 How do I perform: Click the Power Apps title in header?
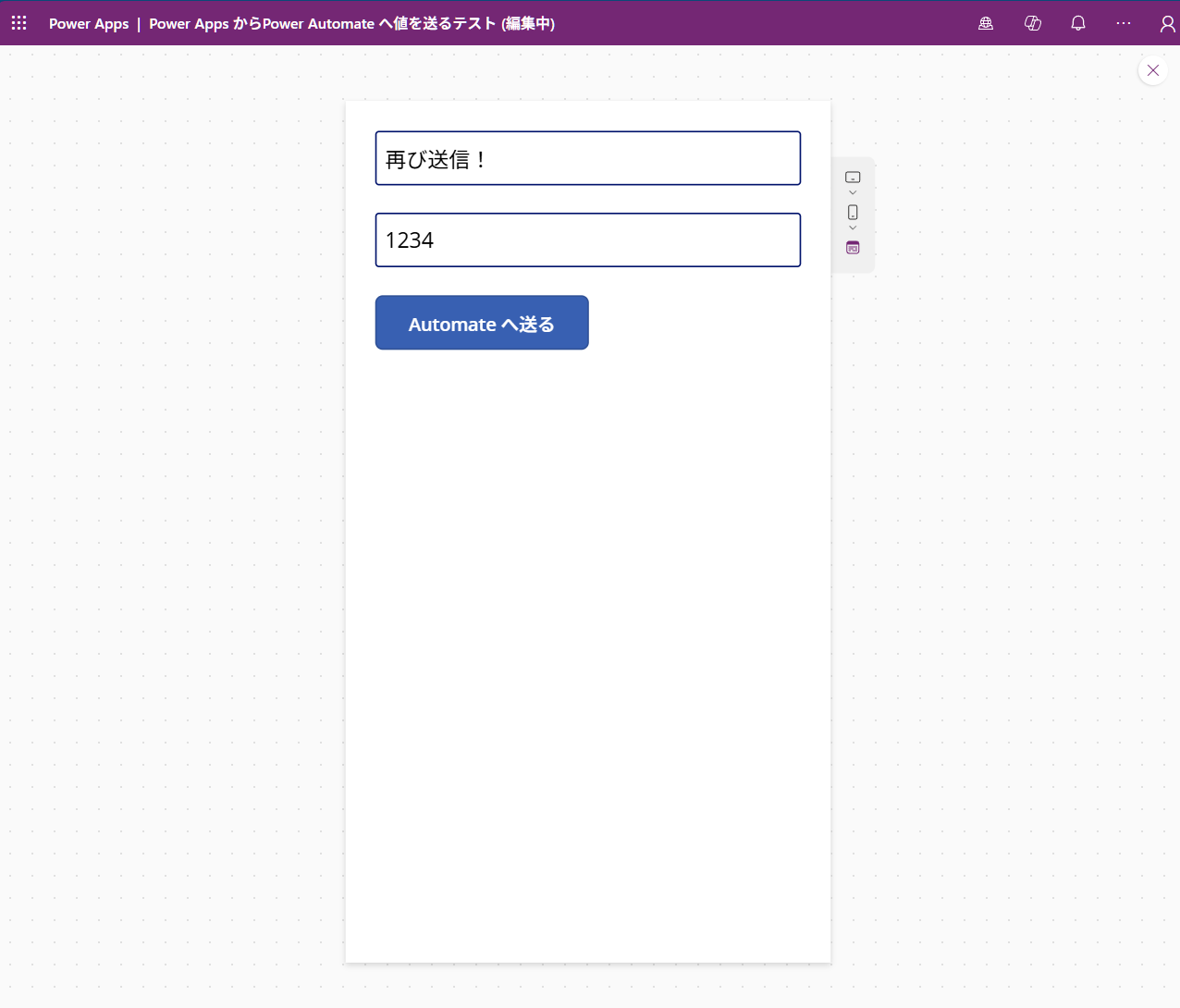pos(89,23)
